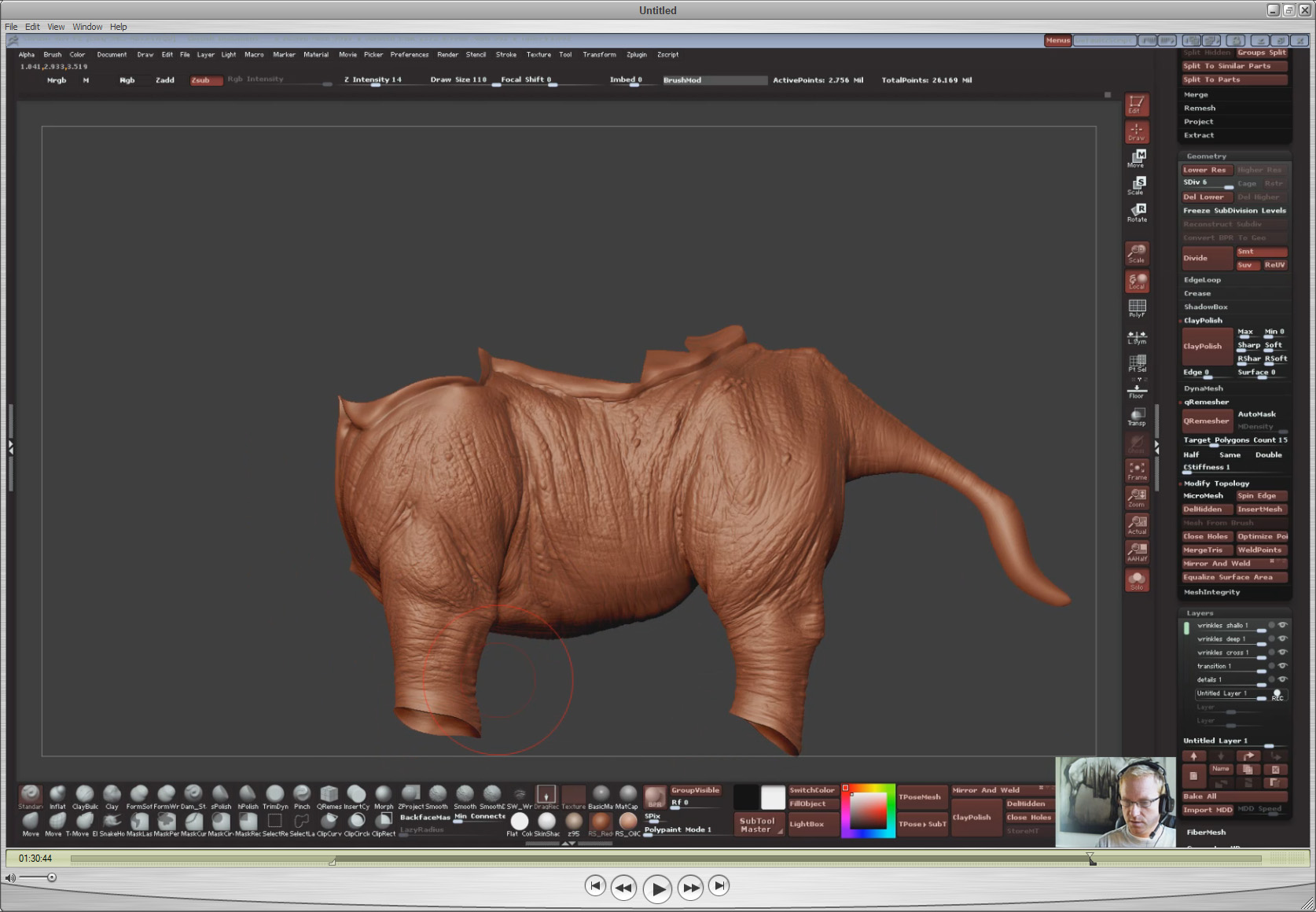The image size is (1316, 912).
Task: Click the Actual size icon
Action: [1137, 524]
